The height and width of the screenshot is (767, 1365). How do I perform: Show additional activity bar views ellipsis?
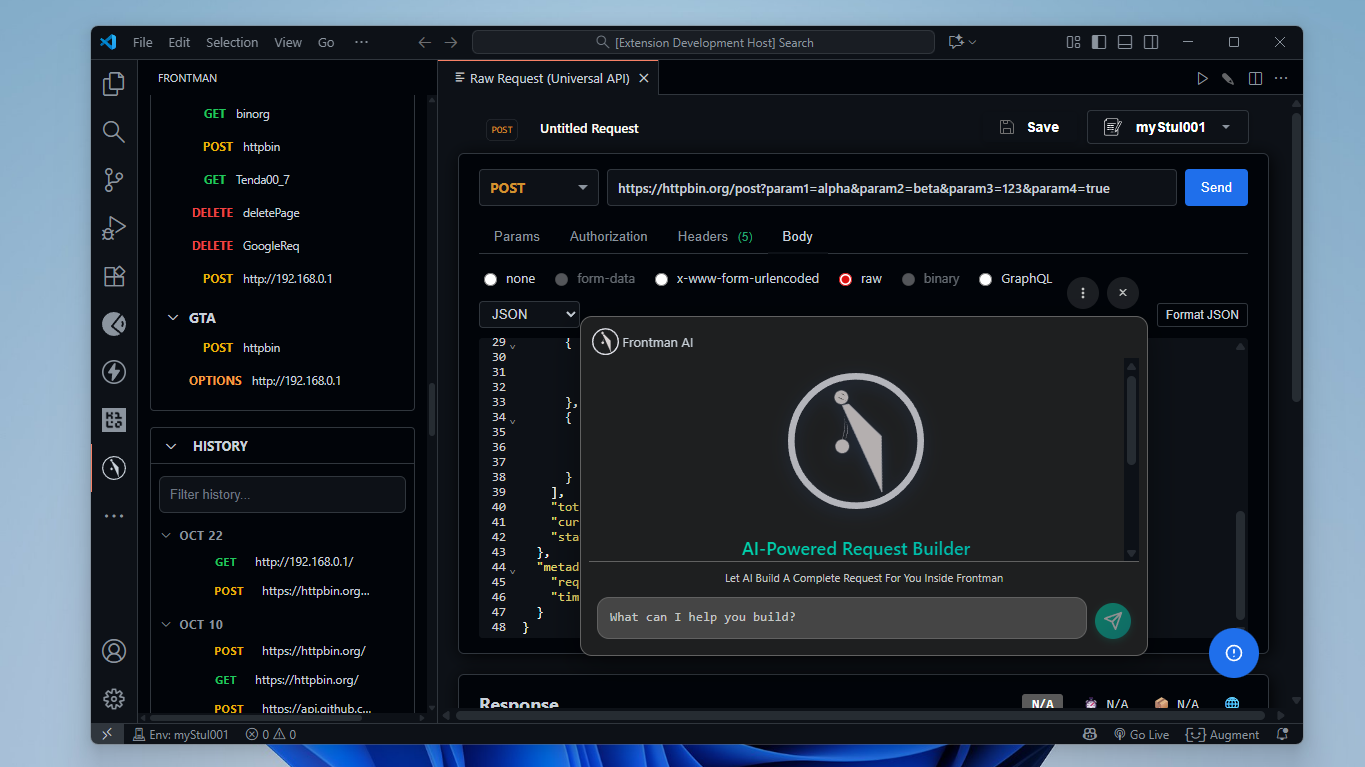click(x=114, y=516)
